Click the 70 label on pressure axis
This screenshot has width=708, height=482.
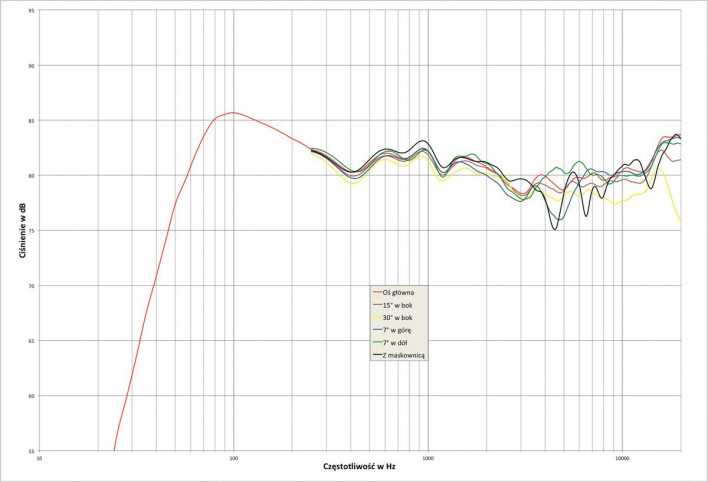(x=31, y=286)
